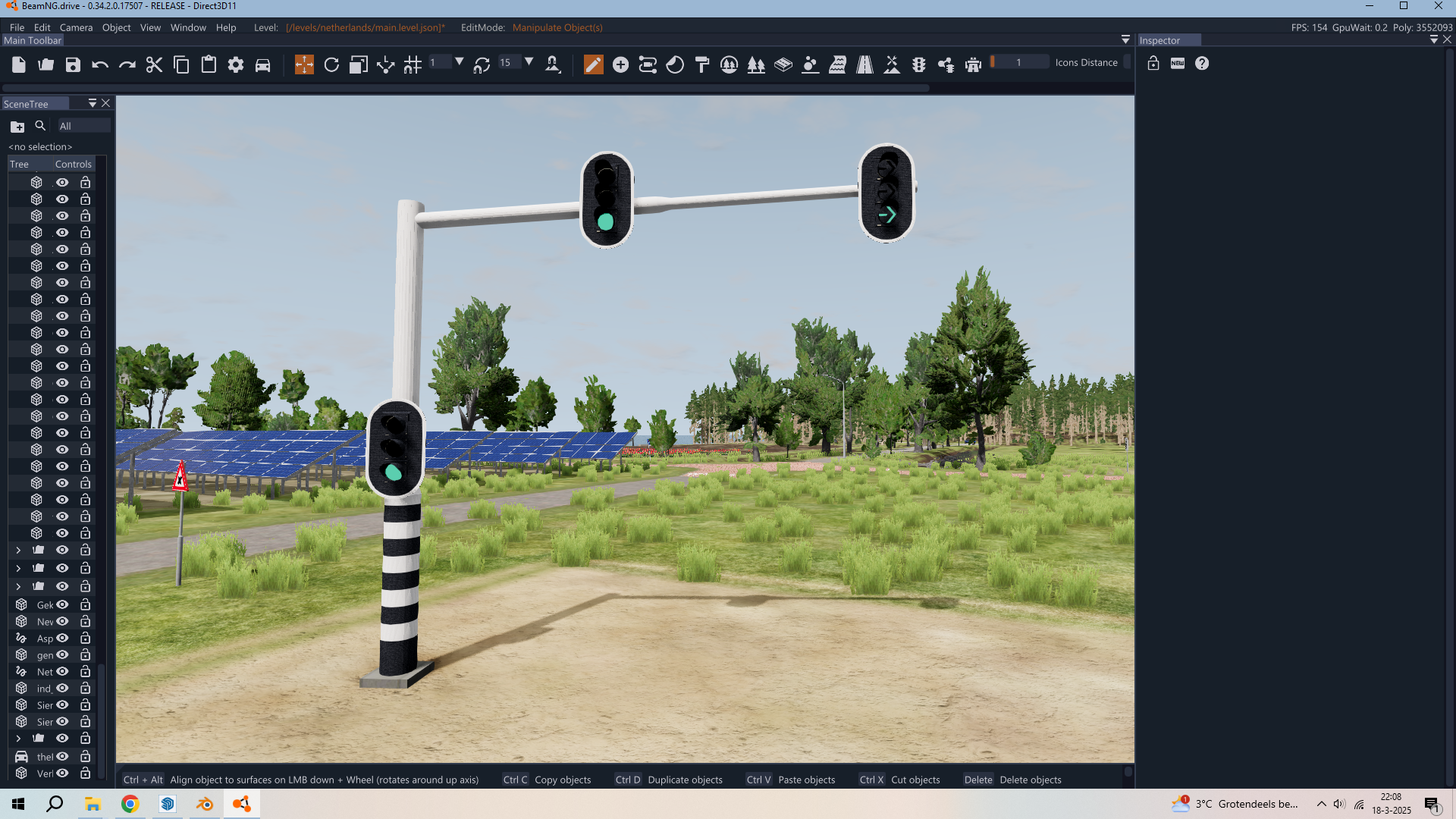
Task: Open the traffic signals editor
Action: (918, 65)
